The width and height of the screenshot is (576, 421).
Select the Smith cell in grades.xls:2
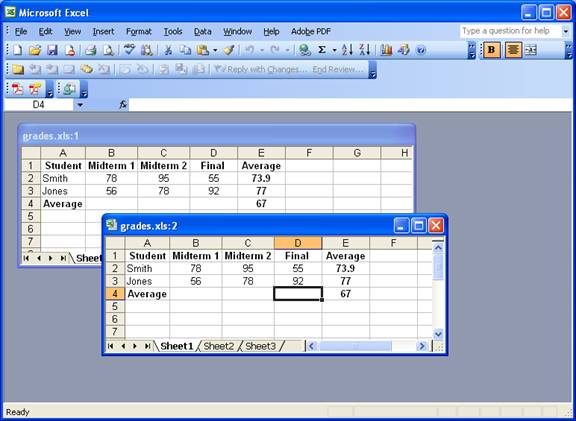click(147, 269)
